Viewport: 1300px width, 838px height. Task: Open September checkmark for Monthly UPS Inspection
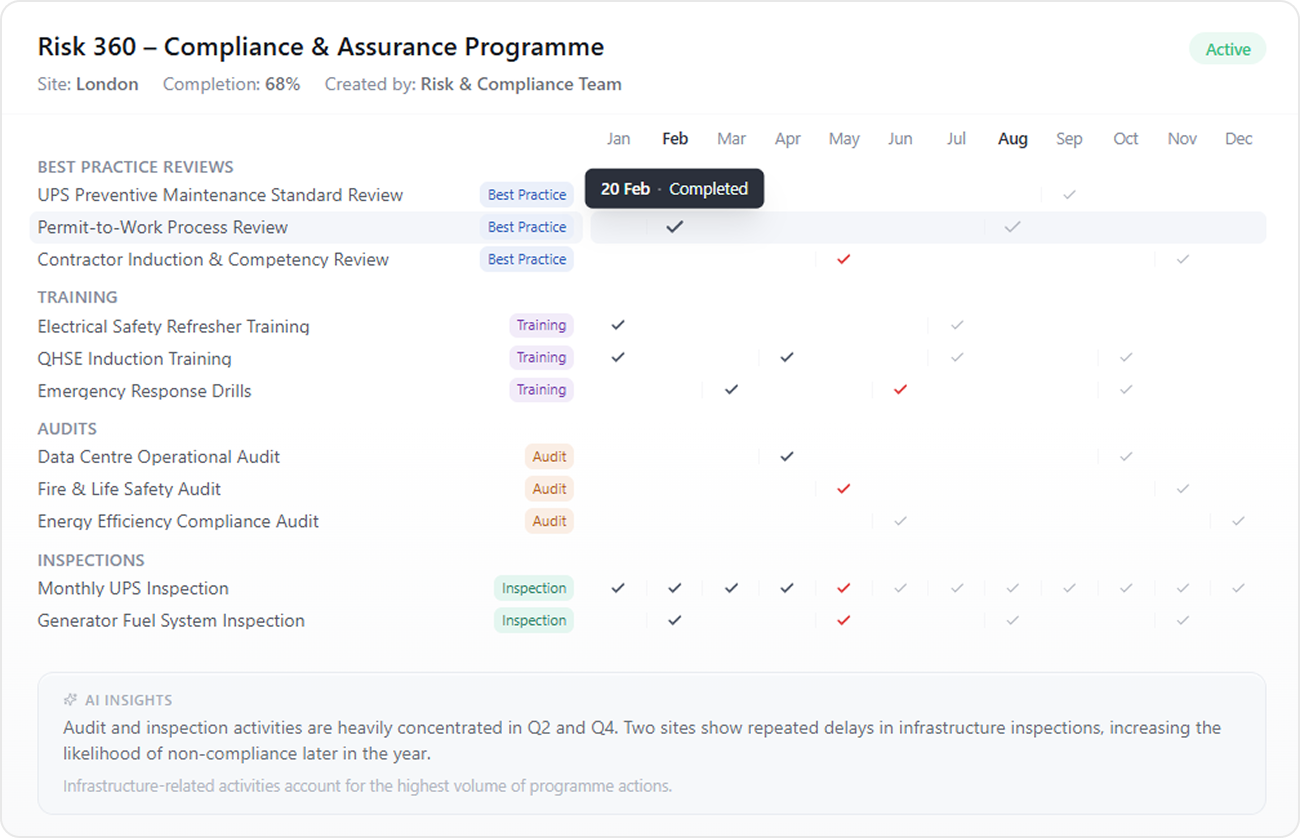pyautogui.click(x=1069, y=588)
